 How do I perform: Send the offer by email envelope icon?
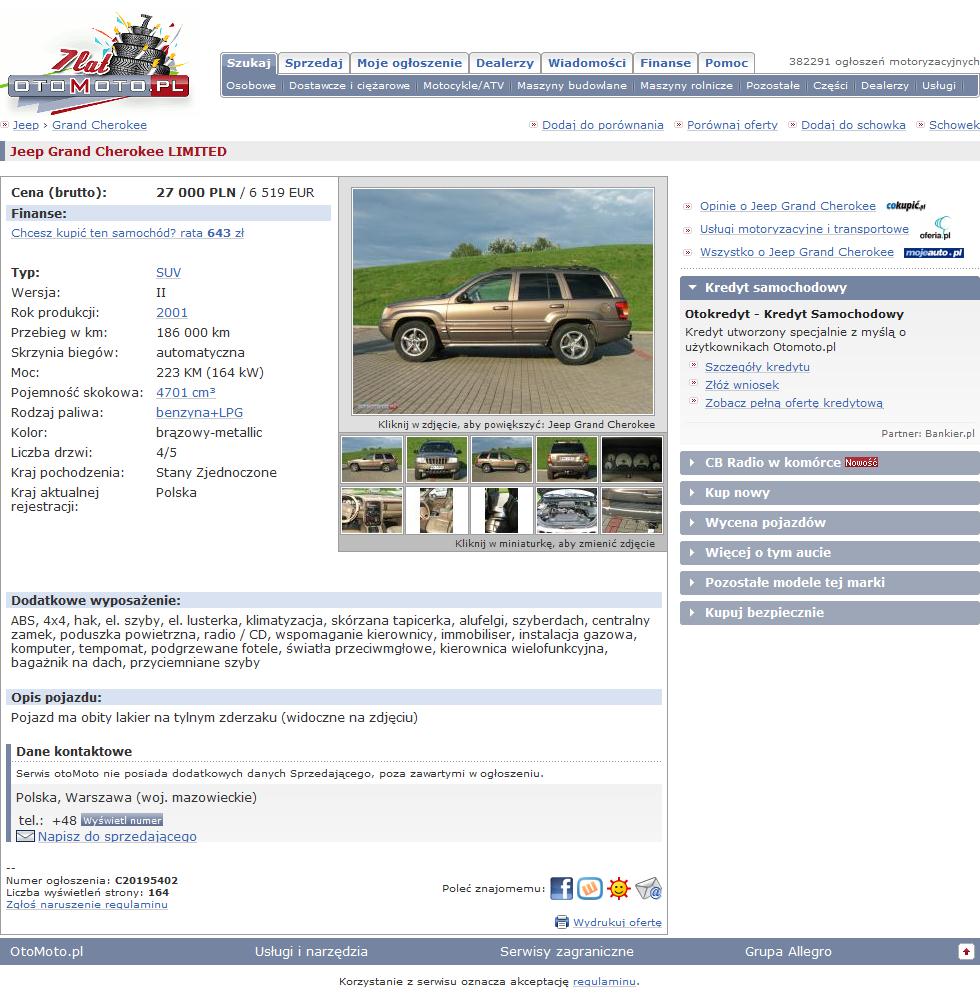click(649, 888)
